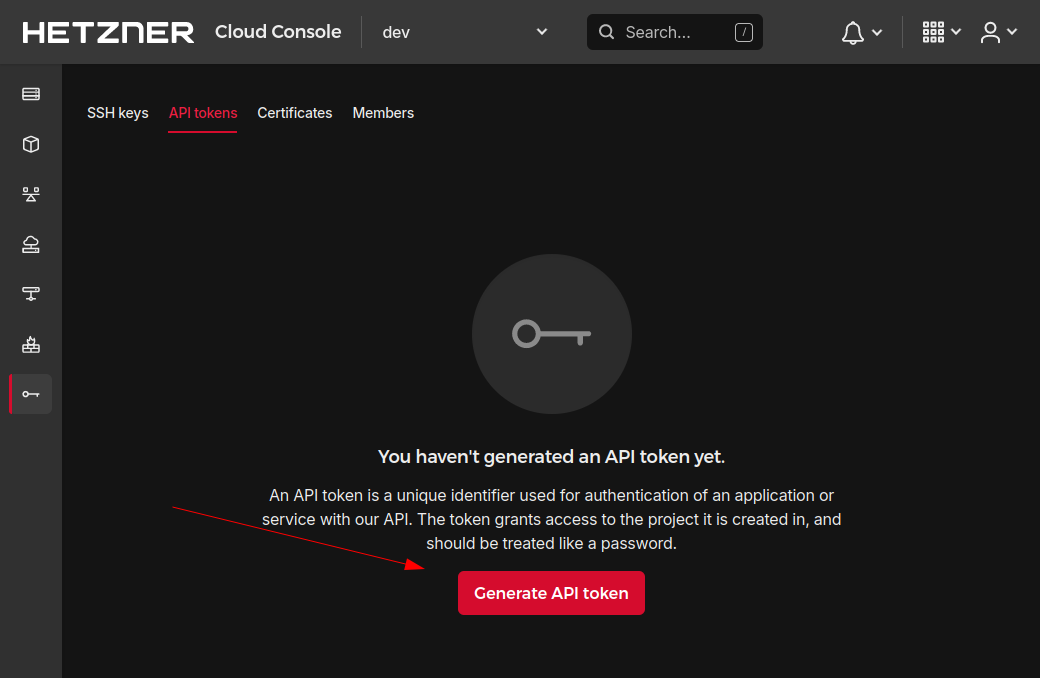The height and width of the screenshot is (678, 1040).
Task: Expand the notifications chevron
Action: pos(877,33)
